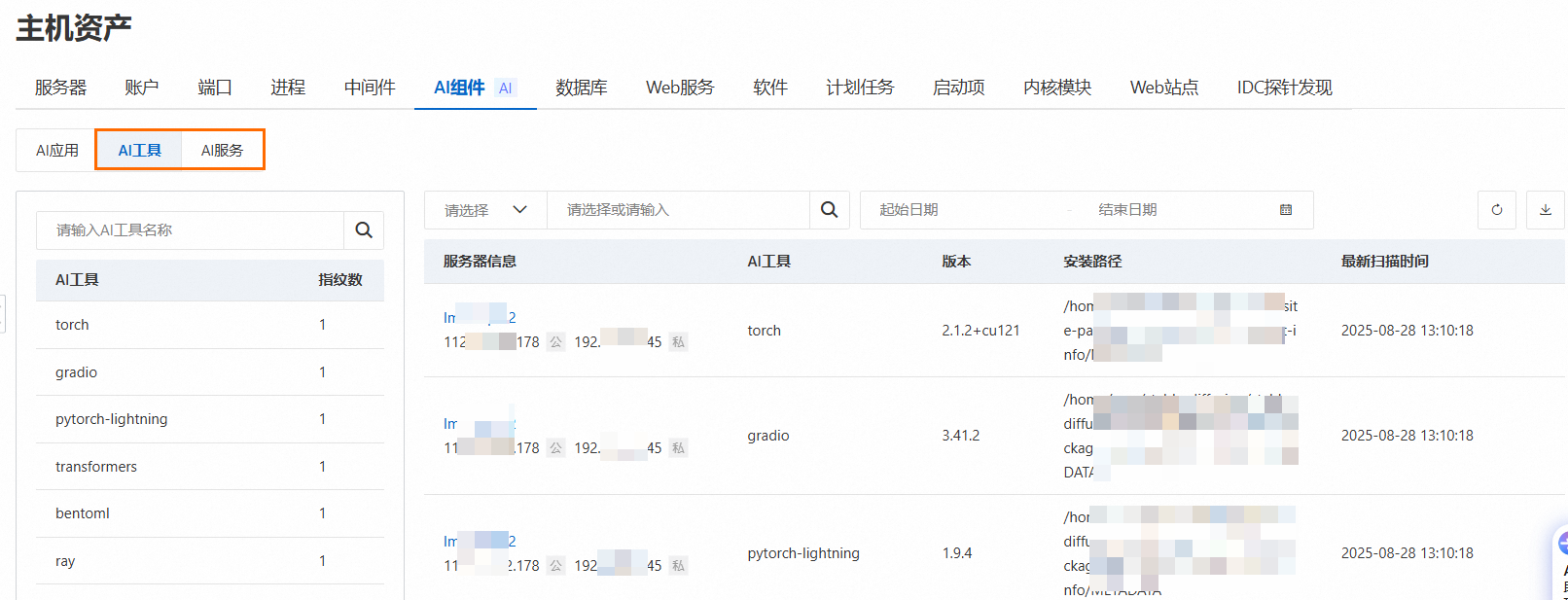
Task: Switch to the 账户 tab
Action: pos(142,88)
